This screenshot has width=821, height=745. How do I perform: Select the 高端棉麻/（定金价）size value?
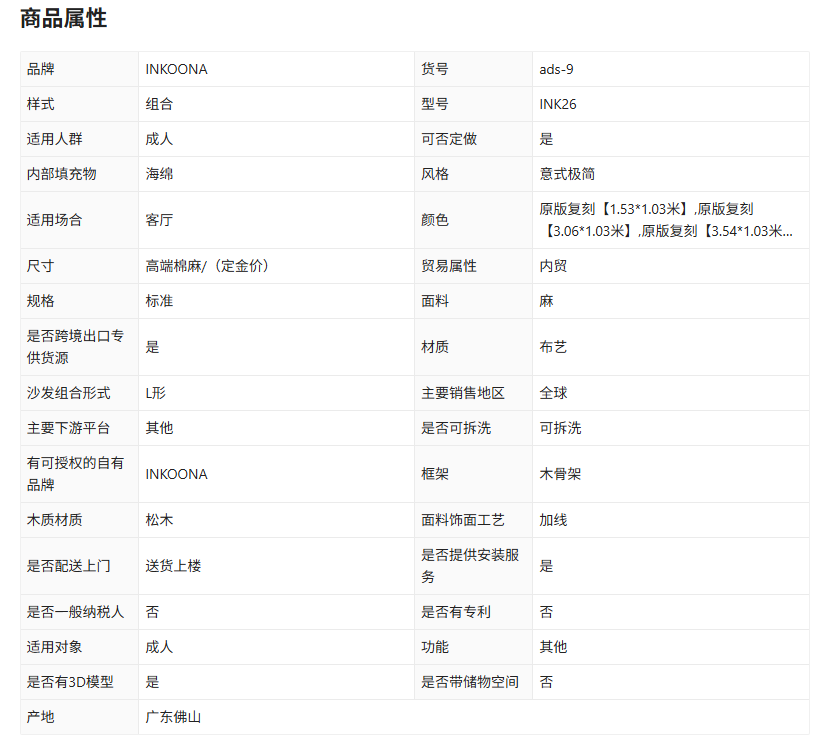[207, 266]
